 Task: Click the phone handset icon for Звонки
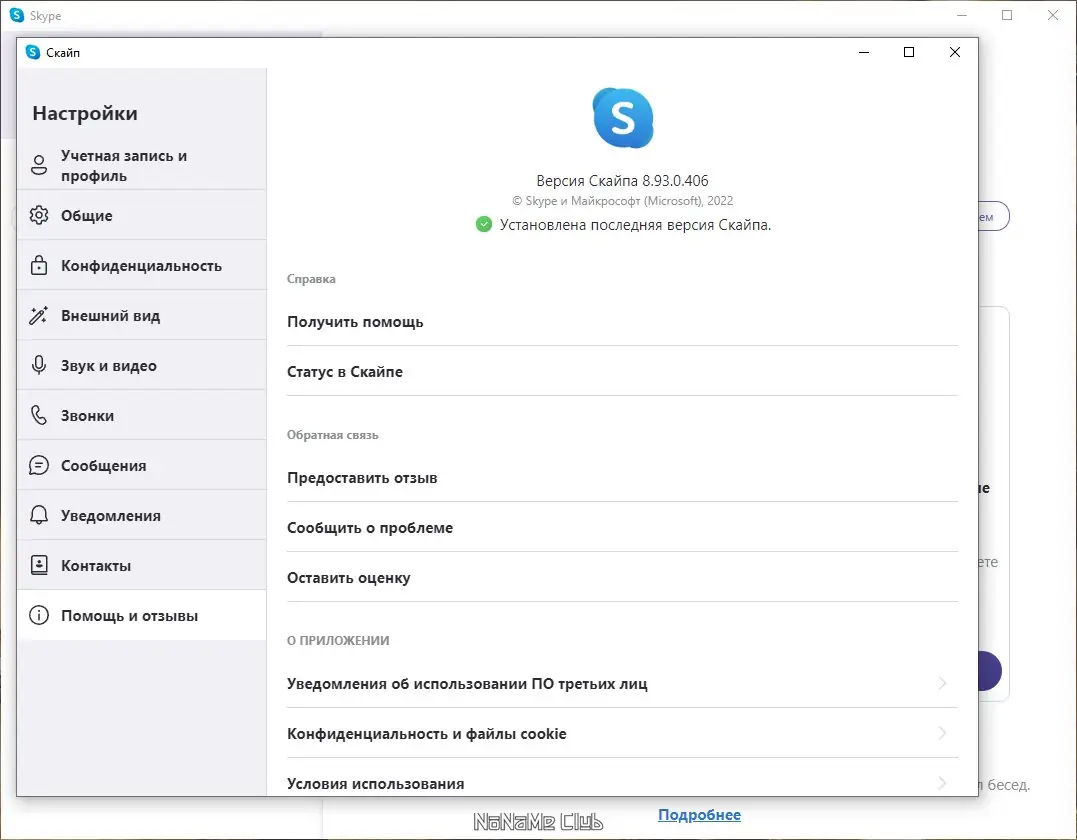(39, 415)
